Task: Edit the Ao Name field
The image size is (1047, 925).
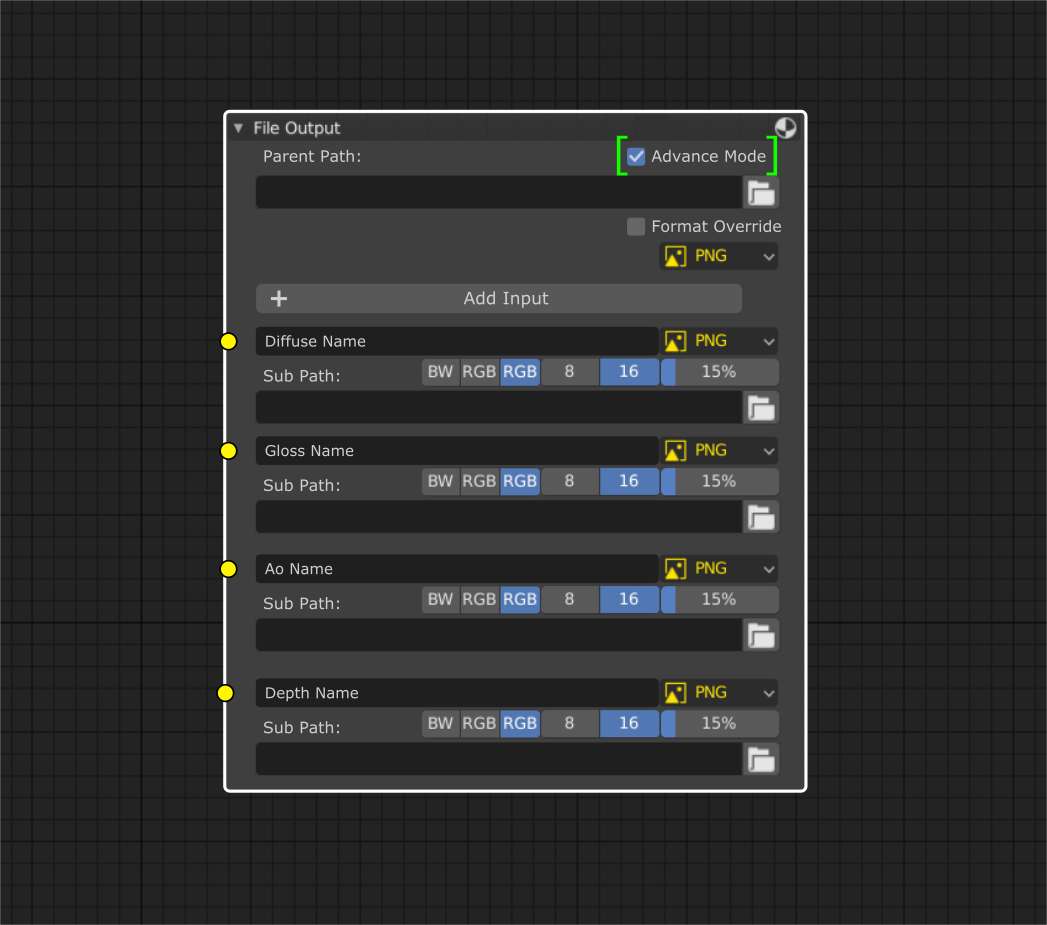Action: (457, 569)
